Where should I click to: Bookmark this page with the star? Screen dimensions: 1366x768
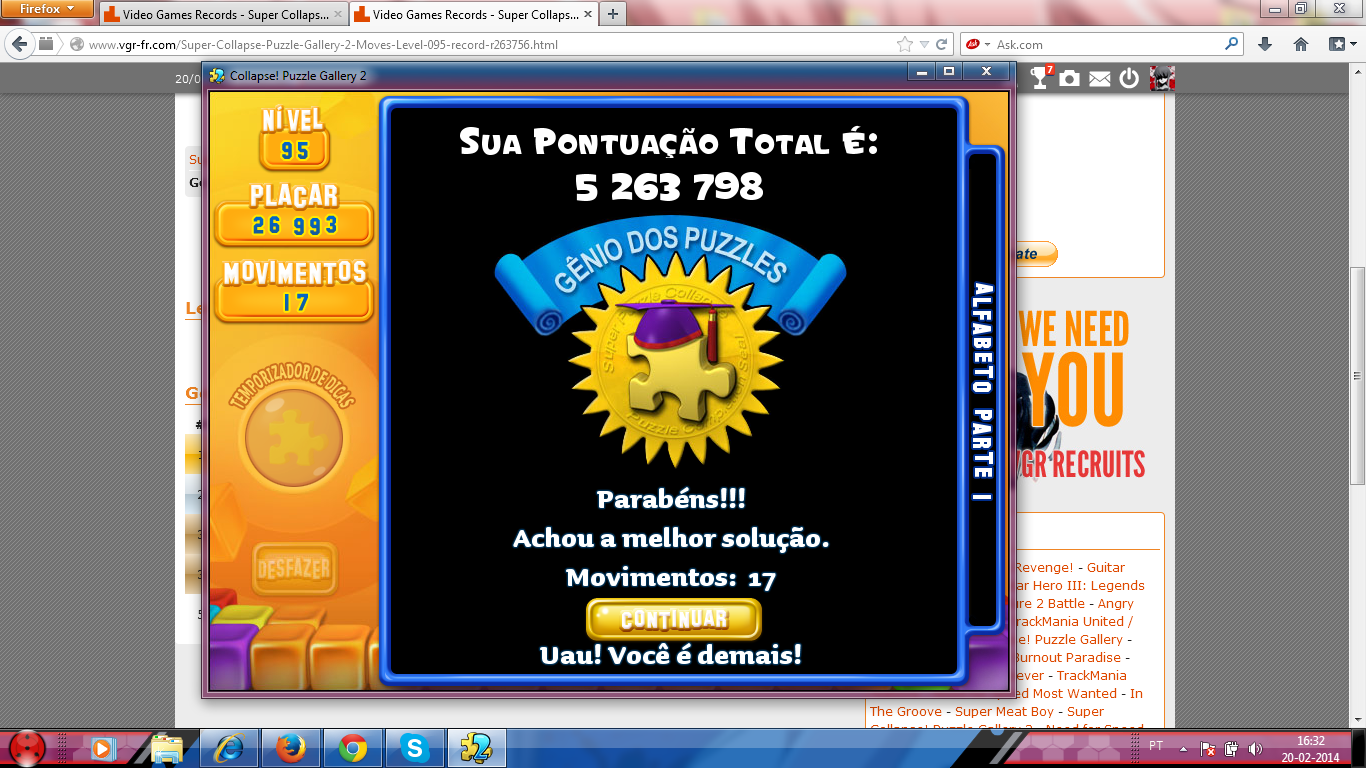(x=905, y=44)
